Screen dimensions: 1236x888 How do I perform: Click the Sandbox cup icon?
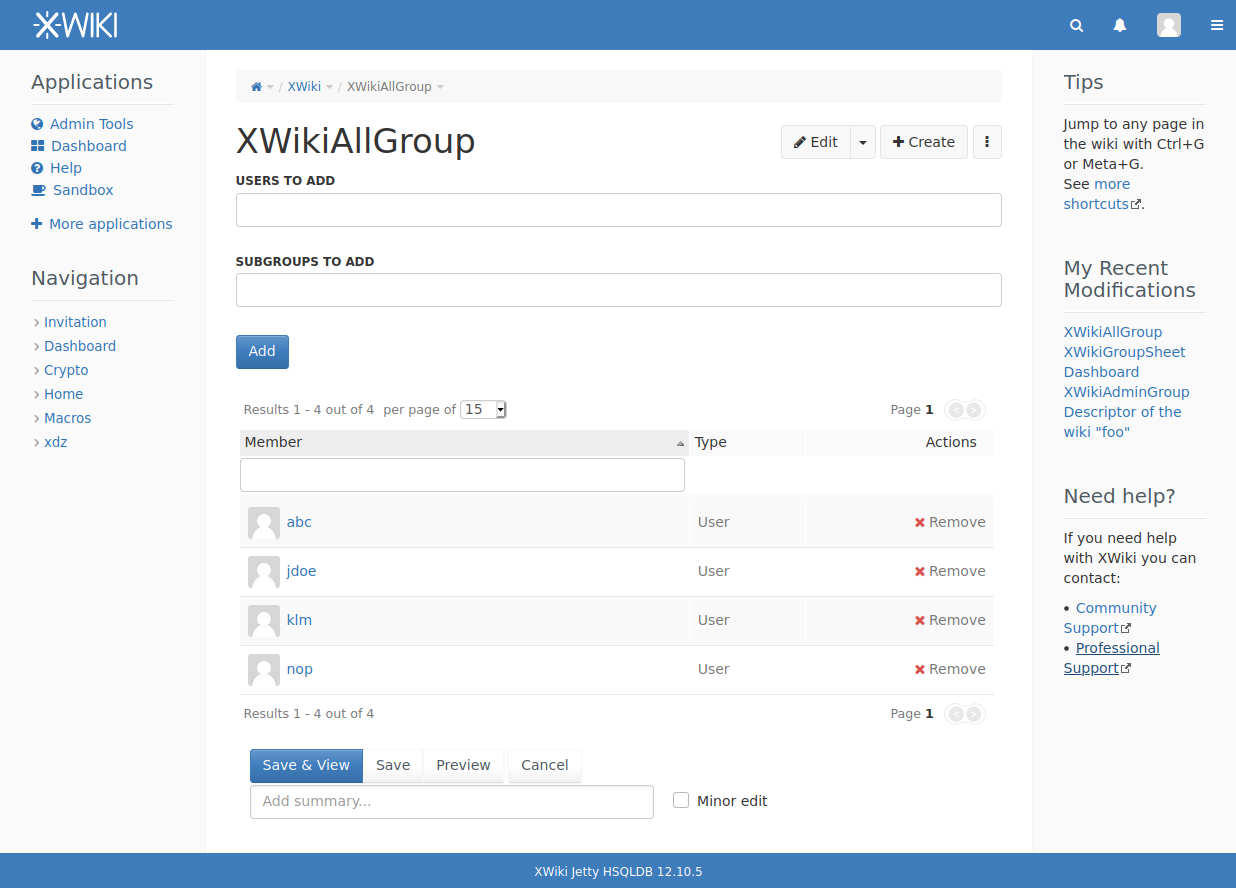pyautogui.click(x=38, y=190)
